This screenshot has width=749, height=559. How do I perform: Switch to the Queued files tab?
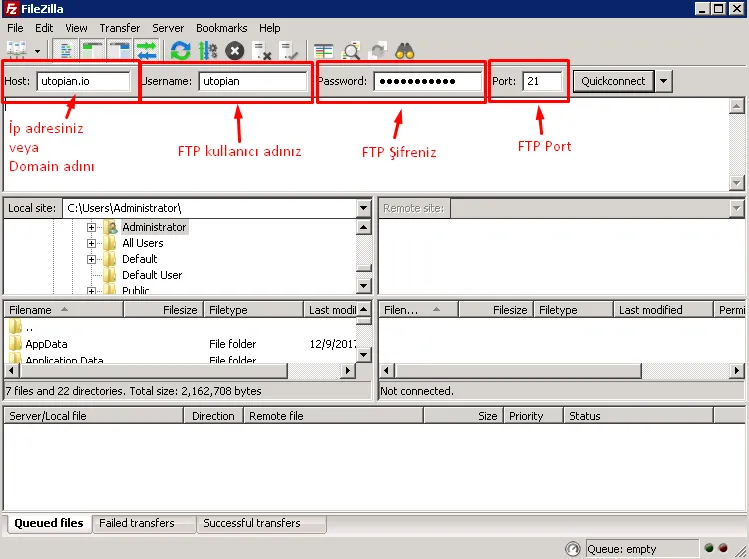49,523
